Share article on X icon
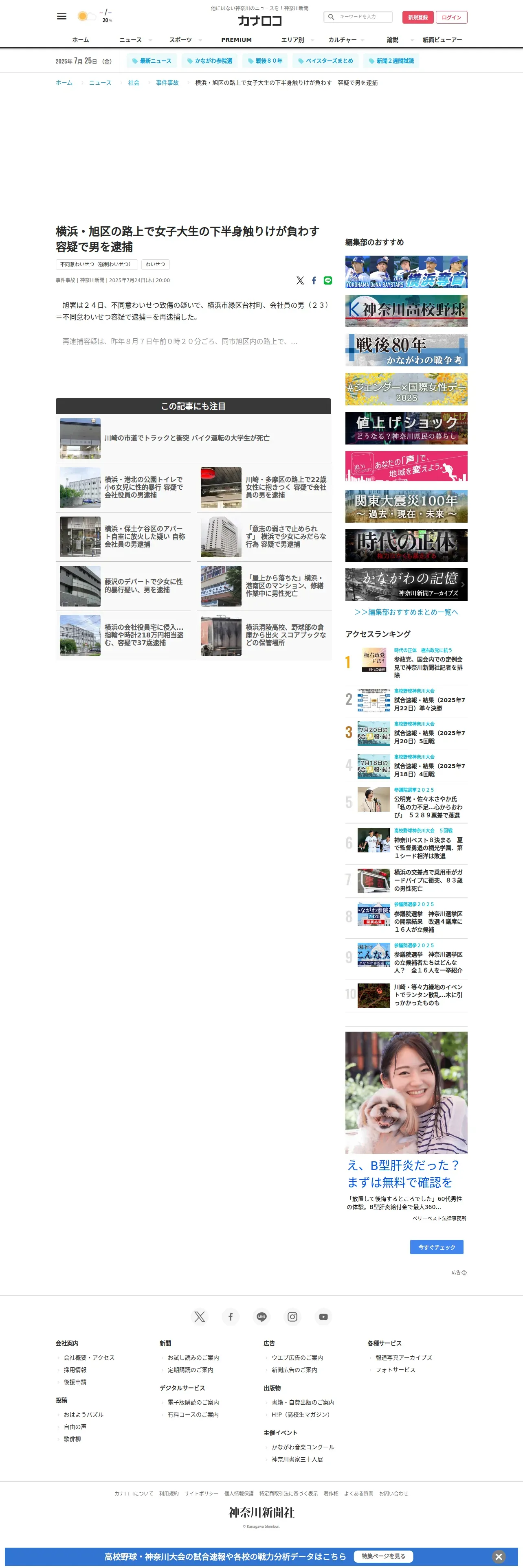The height and width of the screenshot is (1568, 523). click(300, 280)
